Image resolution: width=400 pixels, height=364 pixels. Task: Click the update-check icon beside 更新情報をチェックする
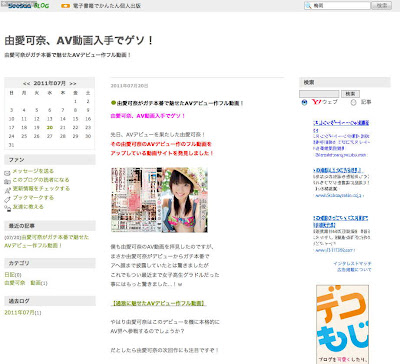point(7,191)
